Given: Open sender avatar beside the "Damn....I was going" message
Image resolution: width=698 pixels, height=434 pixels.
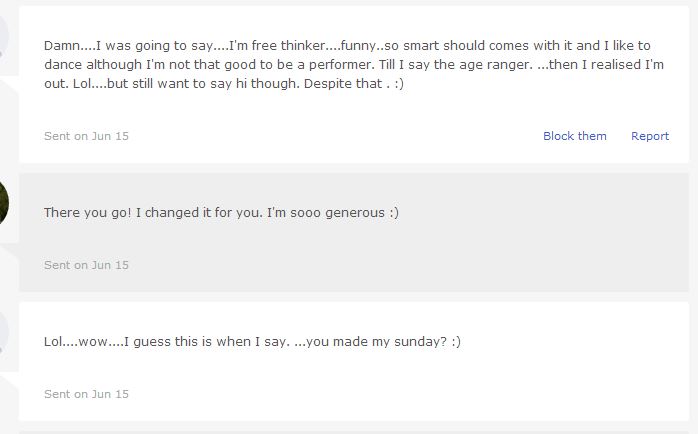Looking at the screenshot, I should pos(4,36).
